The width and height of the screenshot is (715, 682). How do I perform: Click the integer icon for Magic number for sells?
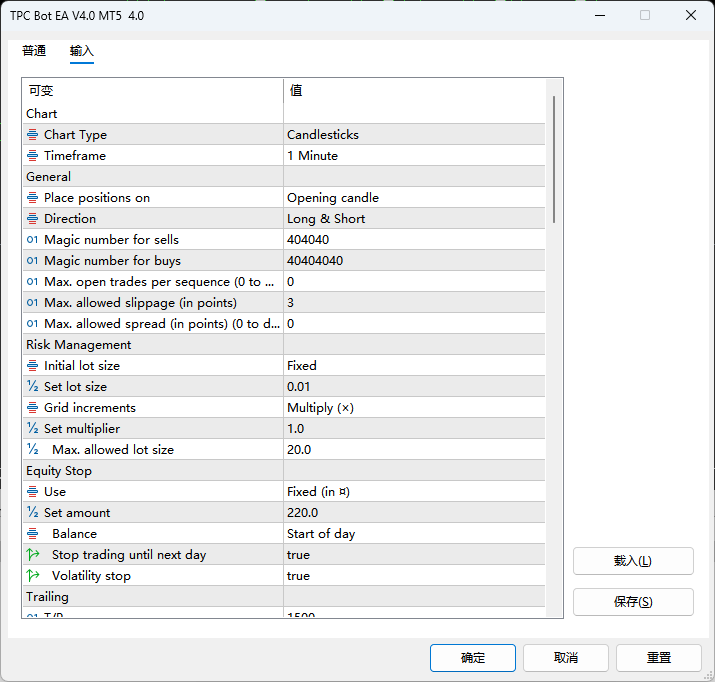coord(32,240)
